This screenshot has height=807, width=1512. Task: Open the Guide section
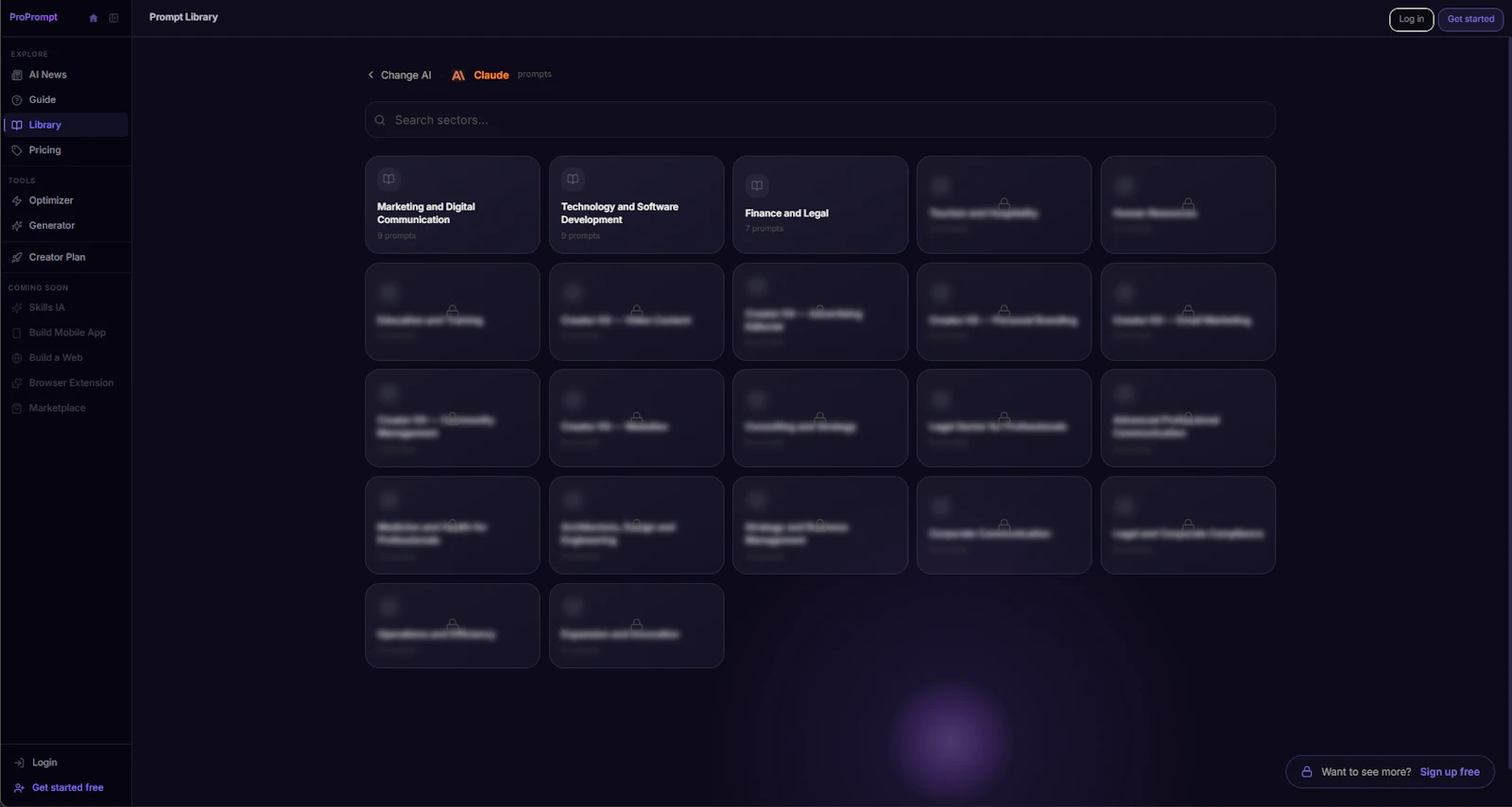click(x=65, y=99)
